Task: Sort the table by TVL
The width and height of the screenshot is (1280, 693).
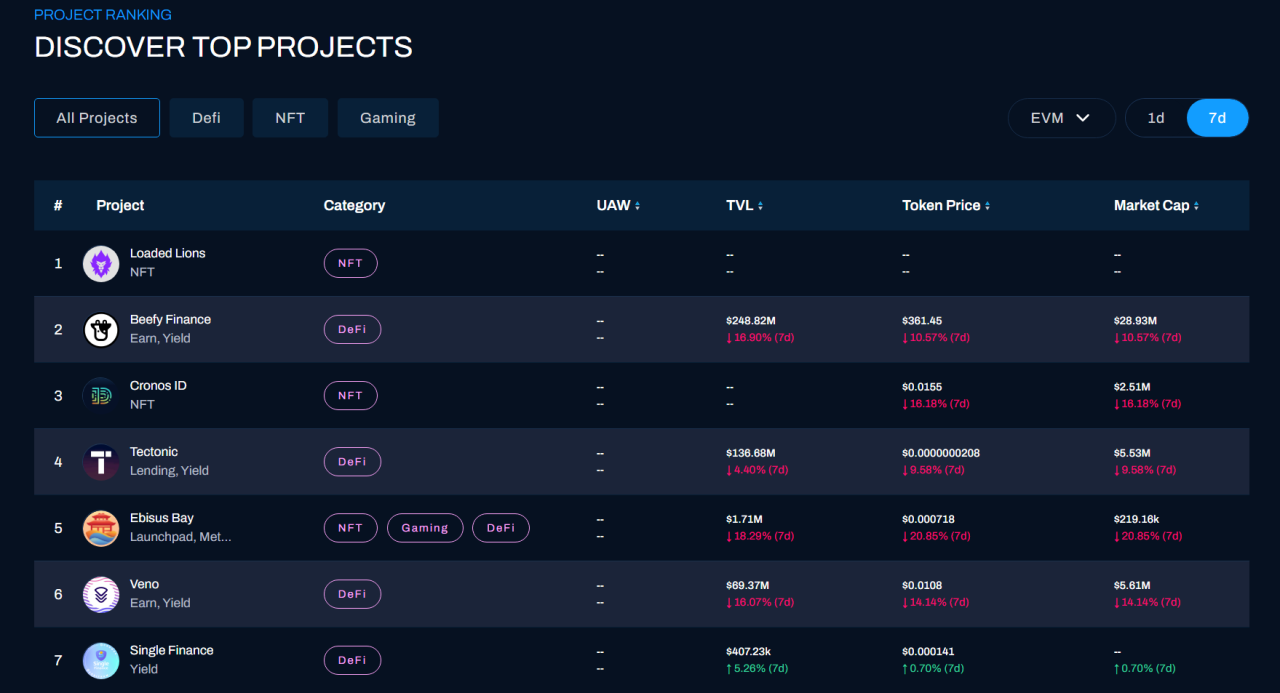Action: point(760,206)
